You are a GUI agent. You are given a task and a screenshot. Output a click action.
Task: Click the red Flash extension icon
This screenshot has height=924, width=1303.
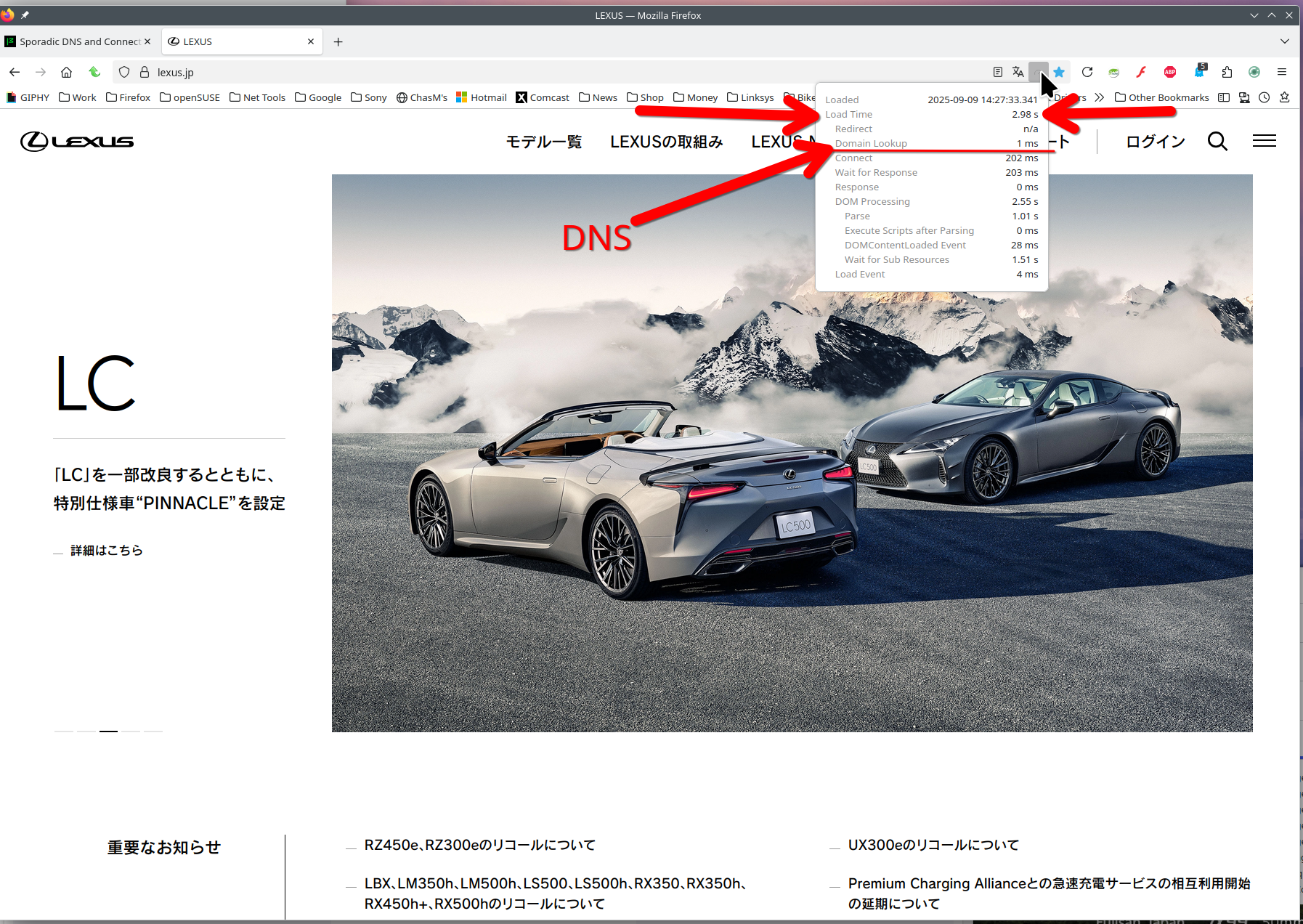pyautogui.click(x=1141, y=72)
